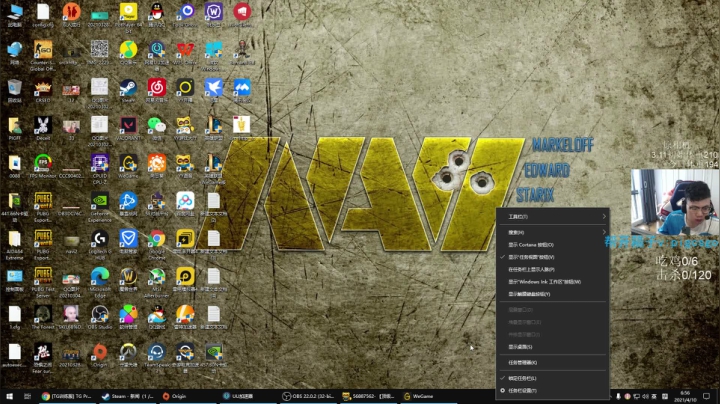Open the Origin desktop shortcut icon
This screenshot has width=720, height=404.
tap(100, 356)
